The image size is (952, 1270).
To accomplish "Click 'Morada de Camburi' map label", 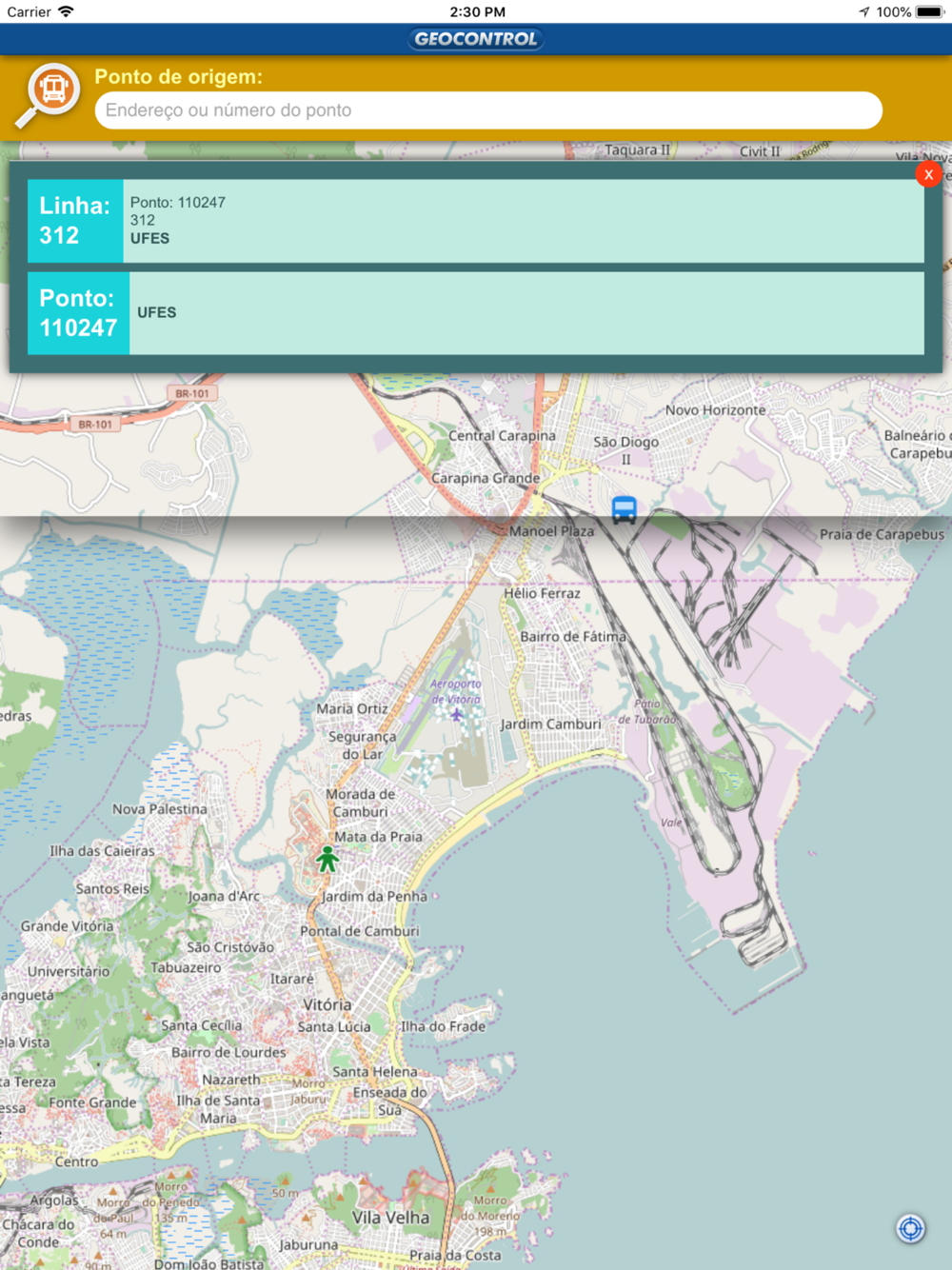I will point(360,803).
